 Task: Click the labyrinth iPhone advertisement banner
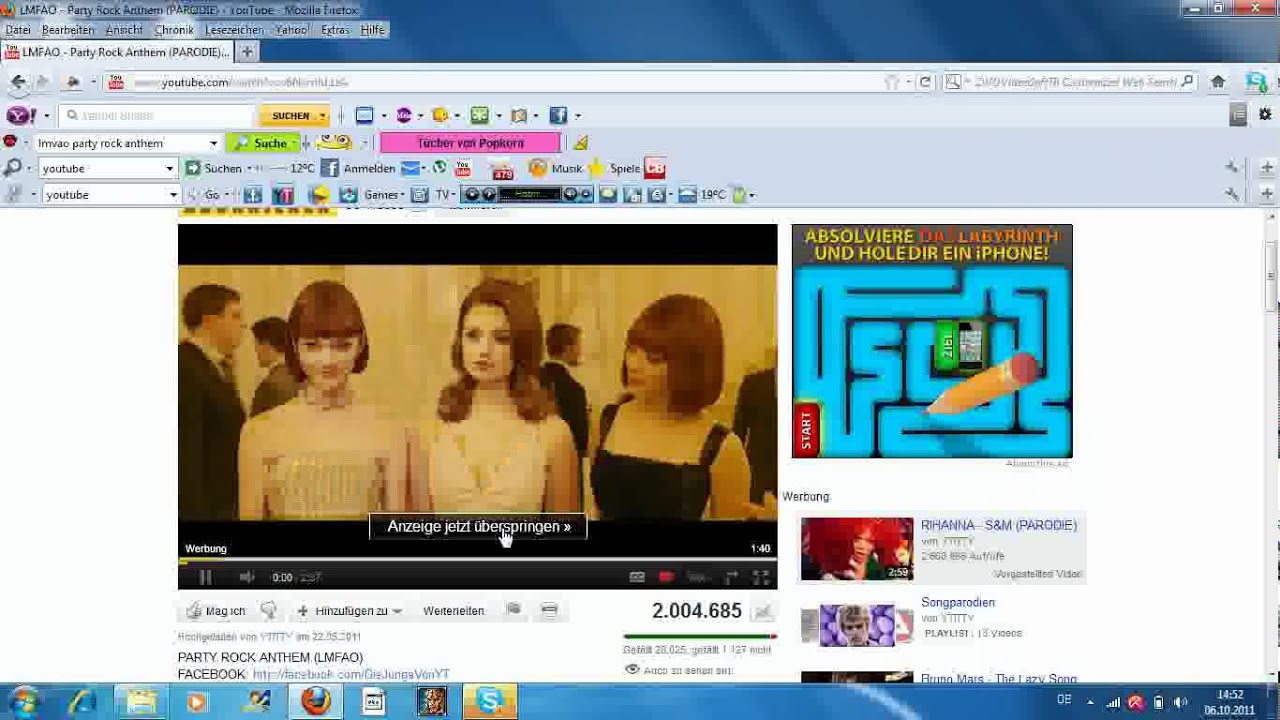(932, 341)
